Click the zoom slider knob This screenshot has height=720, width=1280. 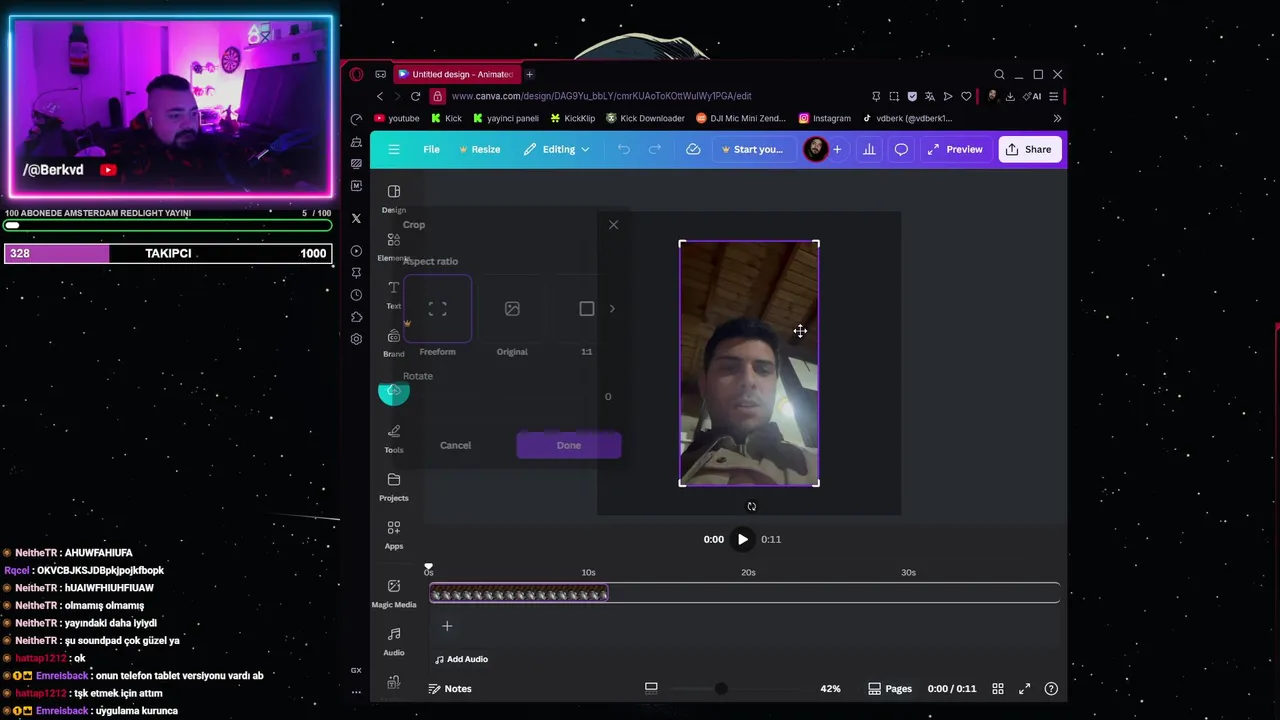click(721, 688)
